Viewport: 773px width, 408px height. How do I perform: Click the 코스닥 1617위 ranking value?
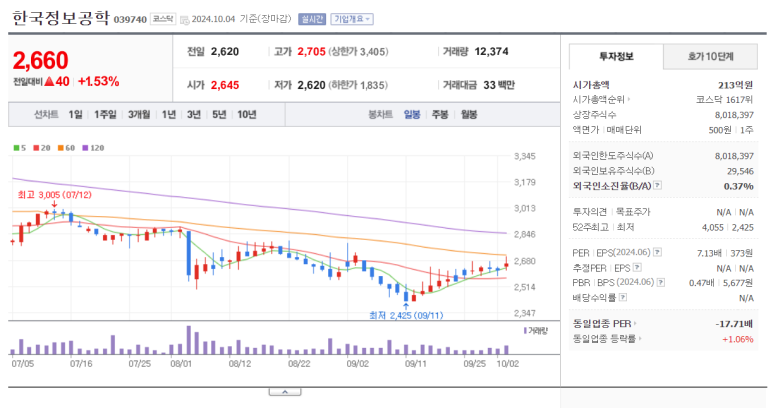coord(724,100)
